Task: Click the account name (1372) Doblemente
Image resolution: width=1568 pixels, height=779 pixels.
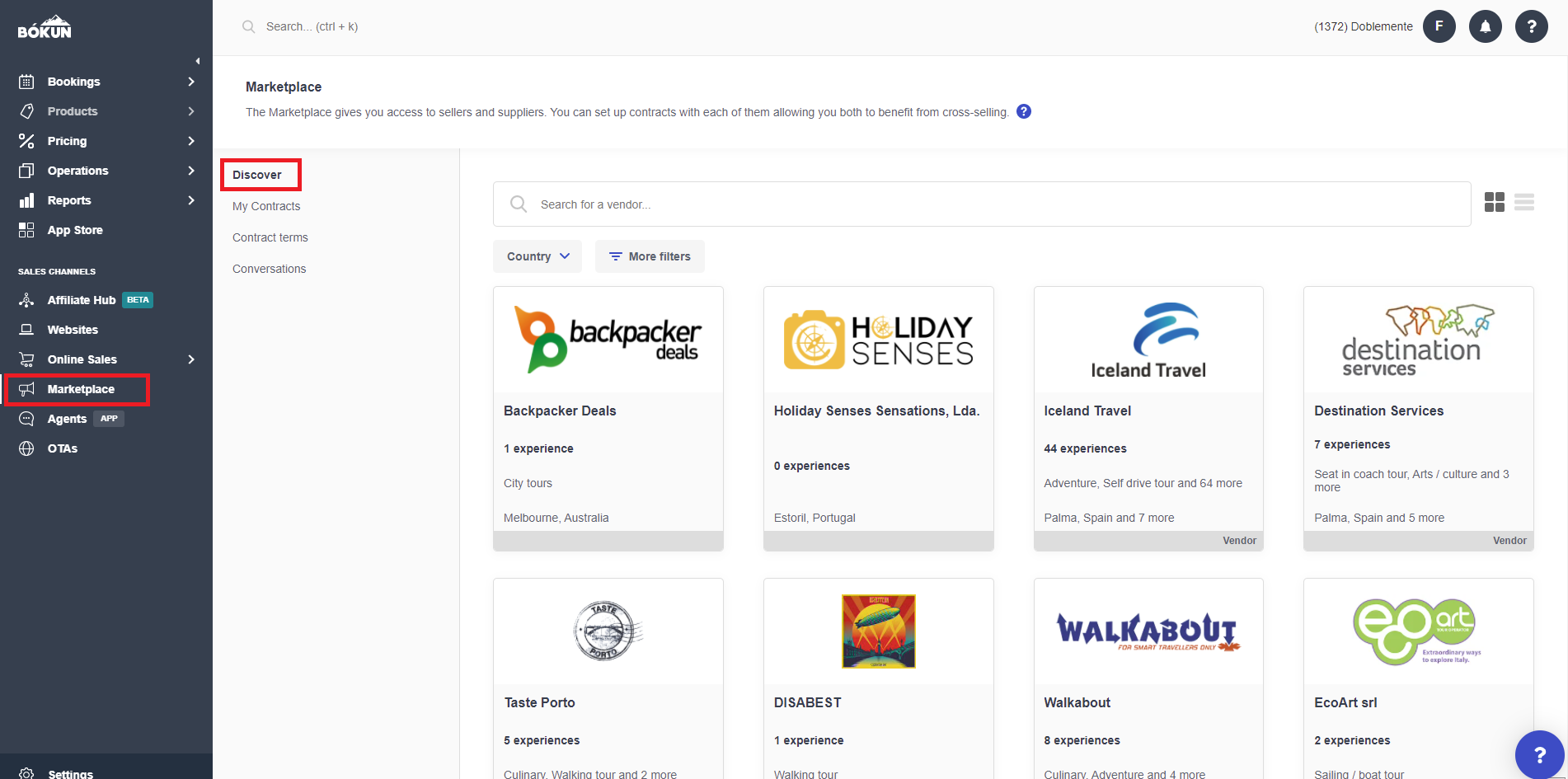Action: pos(1364,26)
